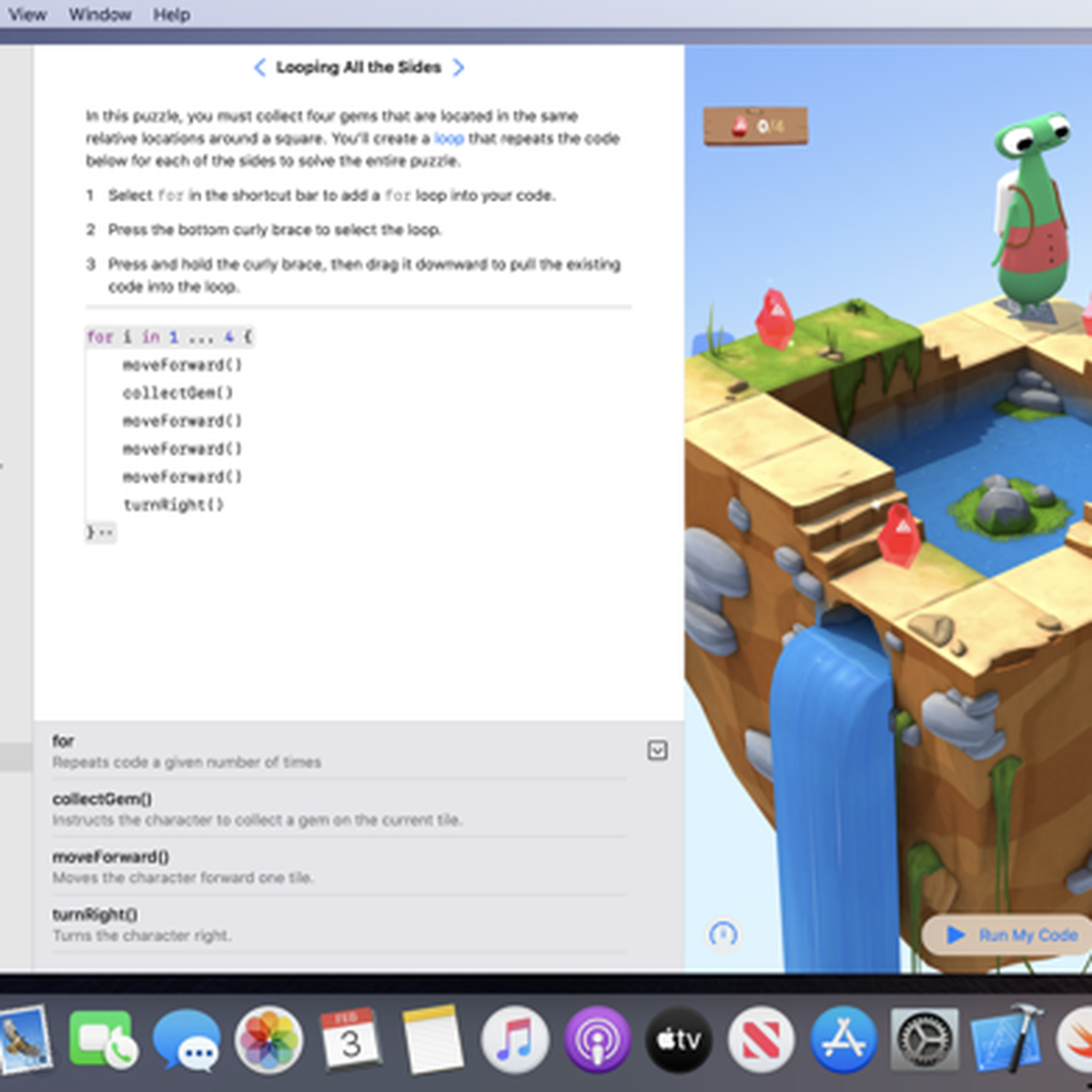Open Music from the dock

tap(515, 1038)
